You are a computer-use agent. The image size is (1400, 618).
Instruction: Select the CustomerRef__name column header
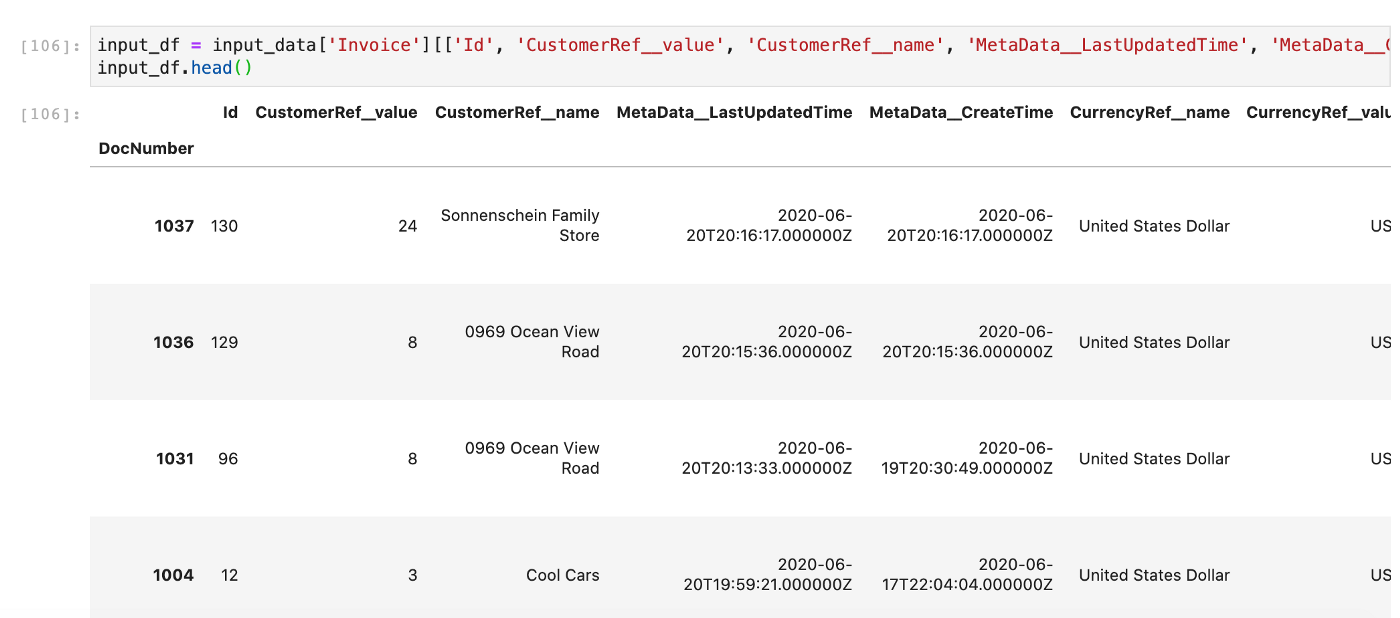pos(517,113)
